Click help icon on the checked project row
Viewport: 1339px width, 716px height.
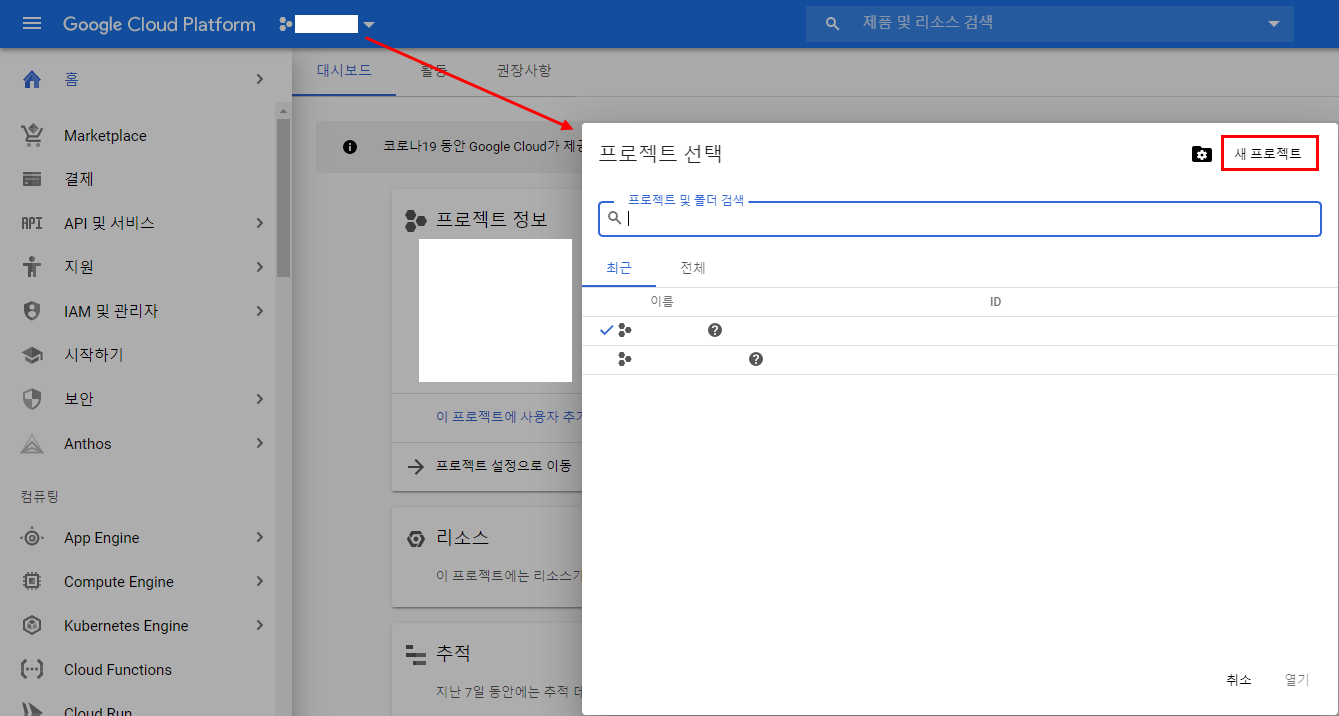click(715, 330)
